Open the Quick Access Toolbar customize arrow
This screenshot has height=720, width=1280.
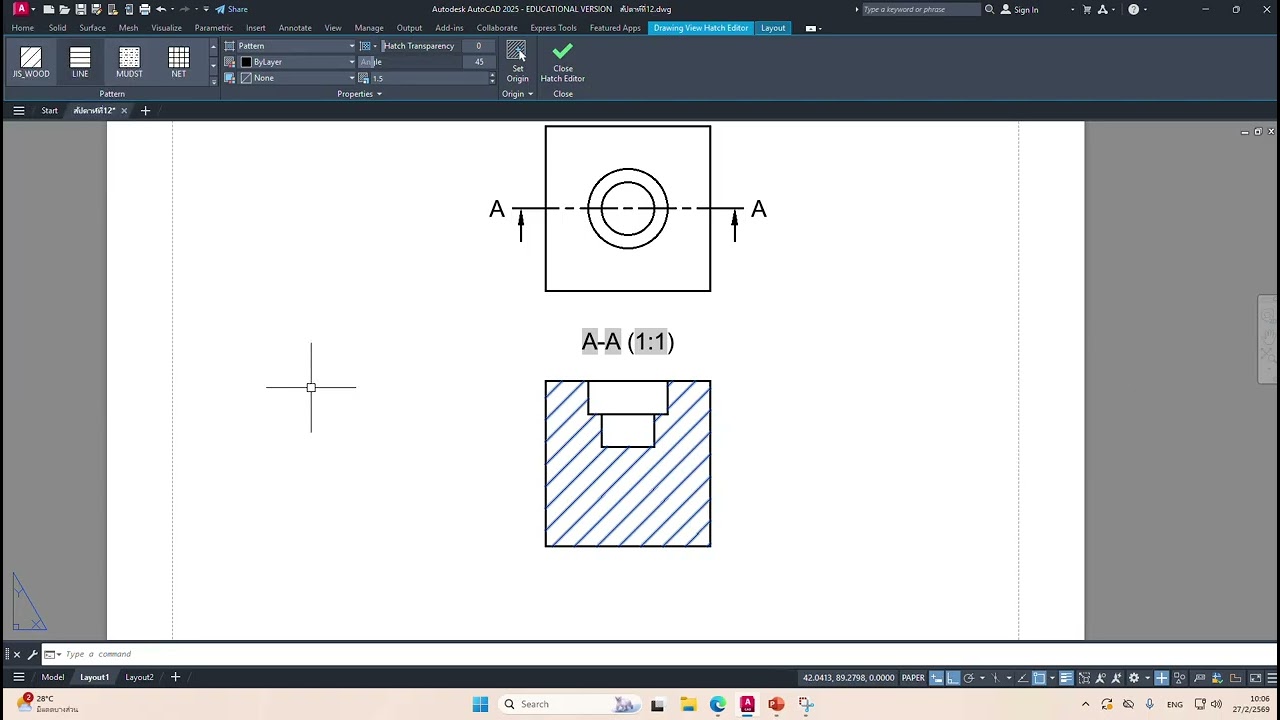206,9
